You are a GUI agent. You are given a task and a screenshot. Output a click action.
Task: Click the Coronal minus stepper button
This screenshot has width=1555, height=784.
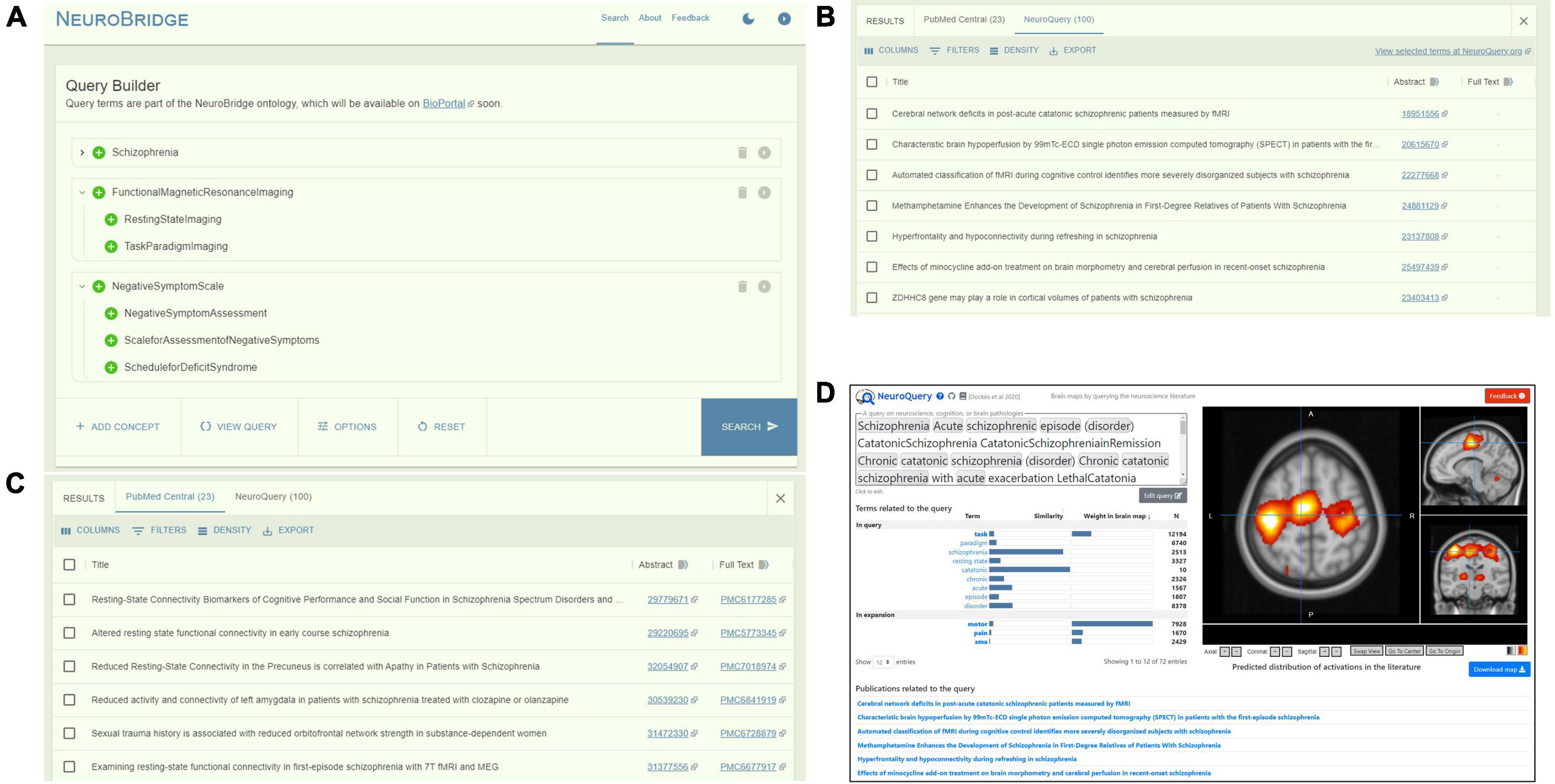tap(1287, 652)
